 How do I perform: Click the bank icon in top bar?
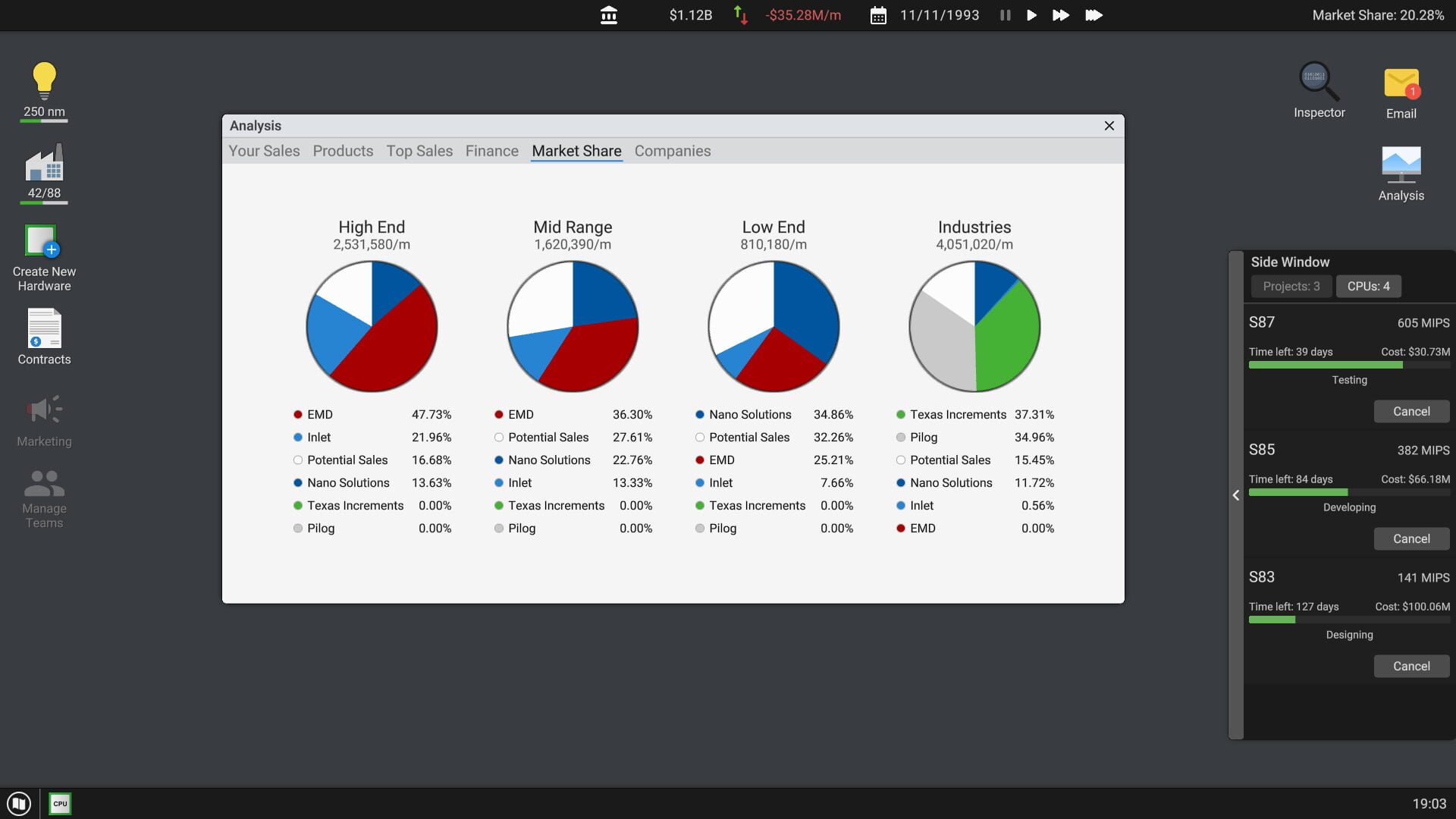tap(608, 15)
